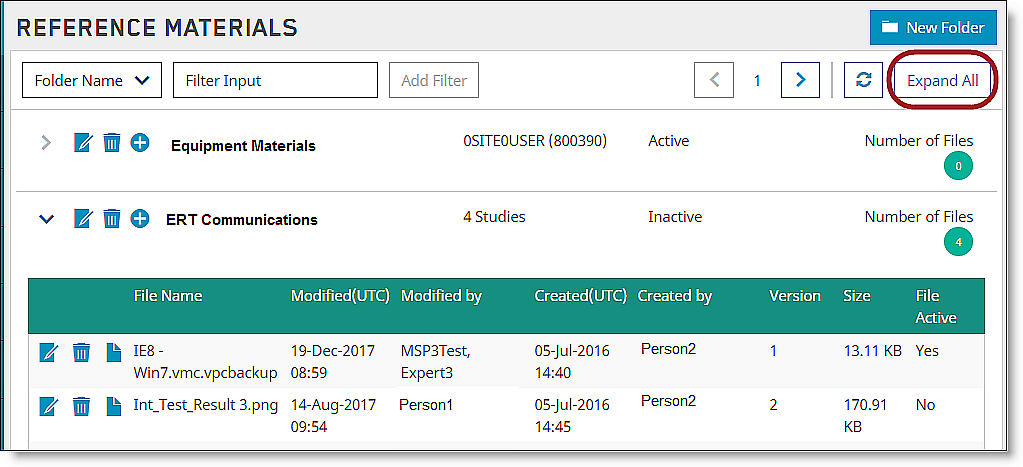Add file to Equipment Materials folder
Screen dimensions: 1023x467
(x=140, y=142)
